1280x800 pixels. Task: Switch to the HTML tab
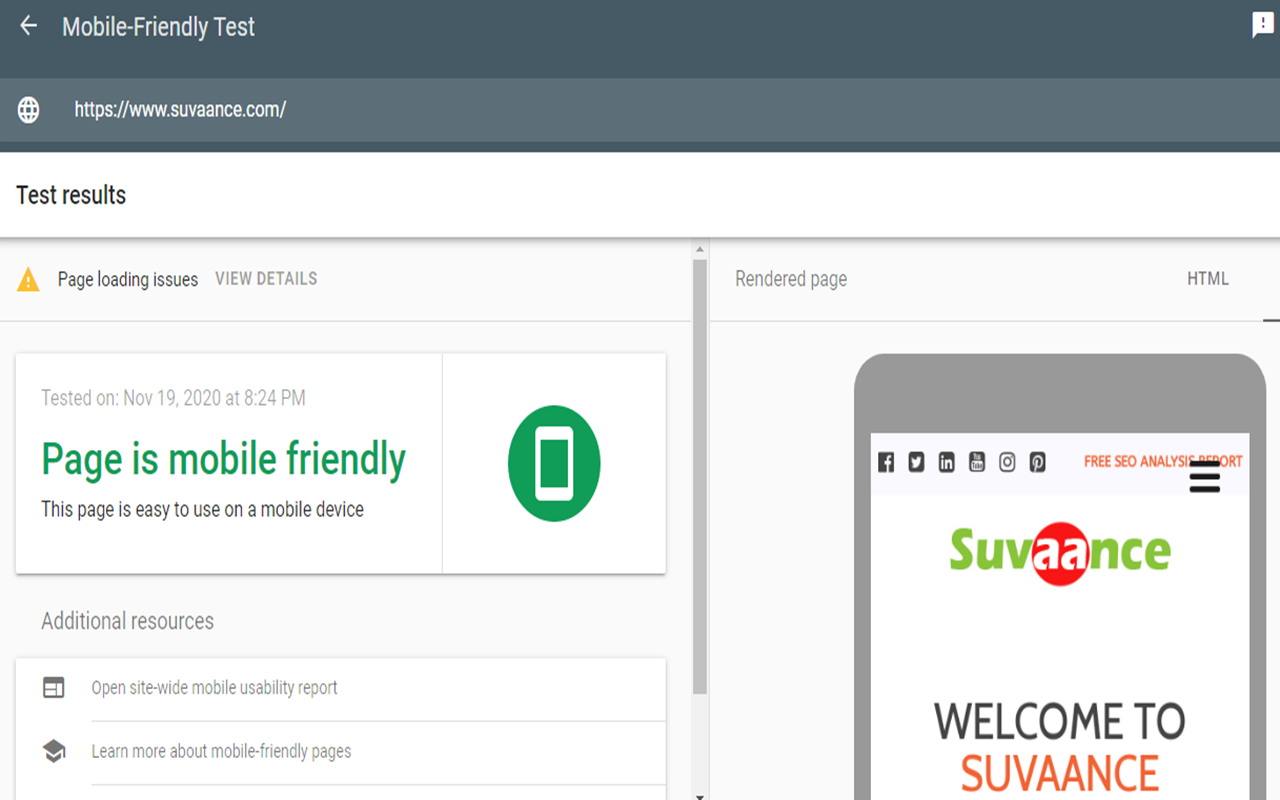(x=1208, y=279)
